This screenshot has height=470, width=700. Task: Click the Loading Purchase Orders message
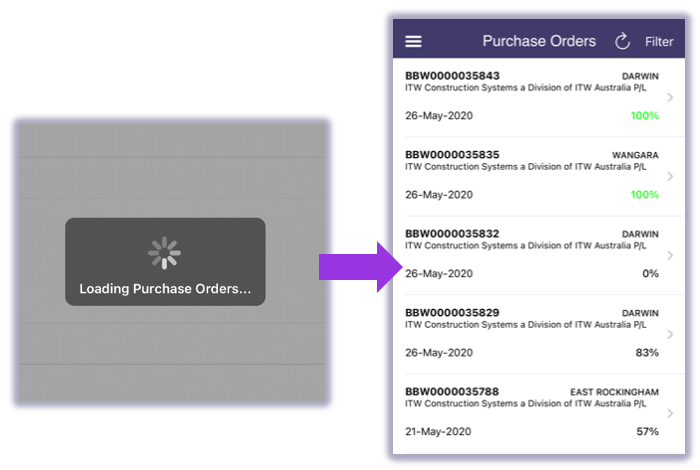165,289
